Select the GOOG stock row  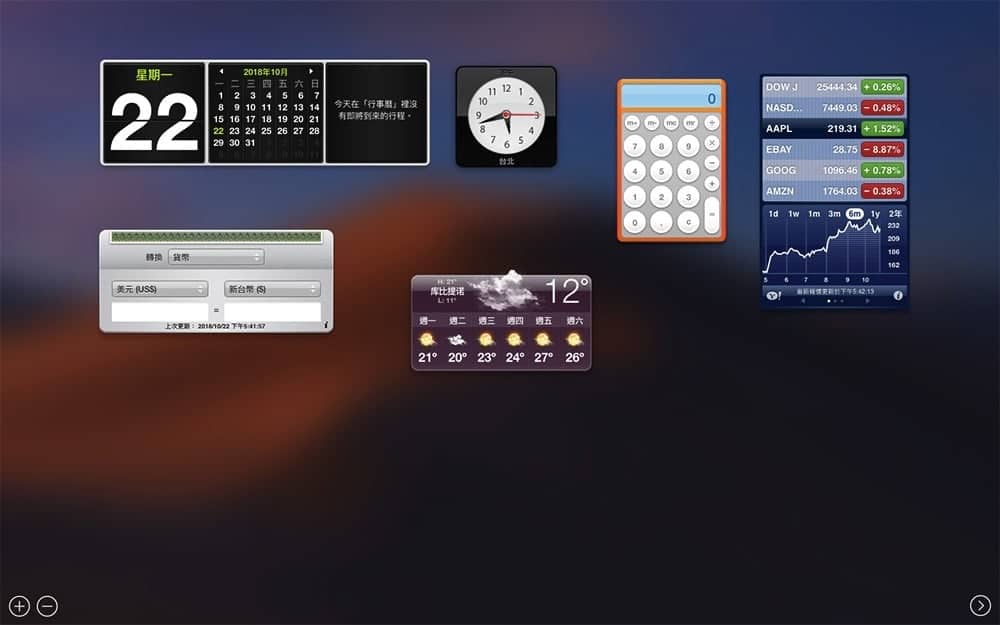[x=834, y=170]
